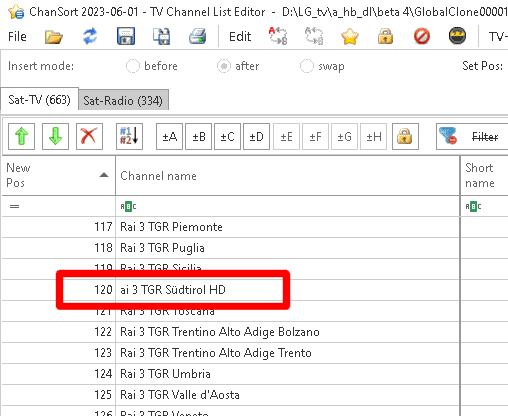
Task: Click the #1 #2 renumber sort icon
Action: [x=129, y=137]
